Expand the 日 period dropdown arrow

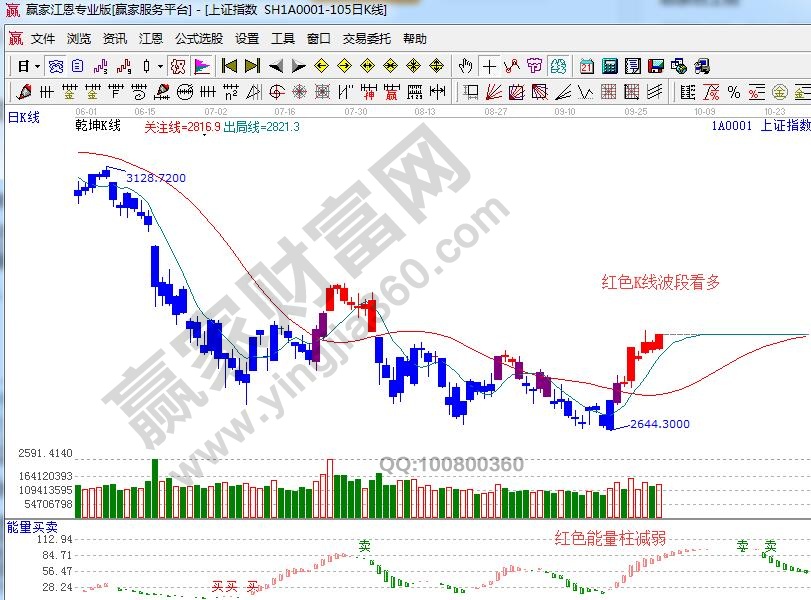click(x=37, y=67)
